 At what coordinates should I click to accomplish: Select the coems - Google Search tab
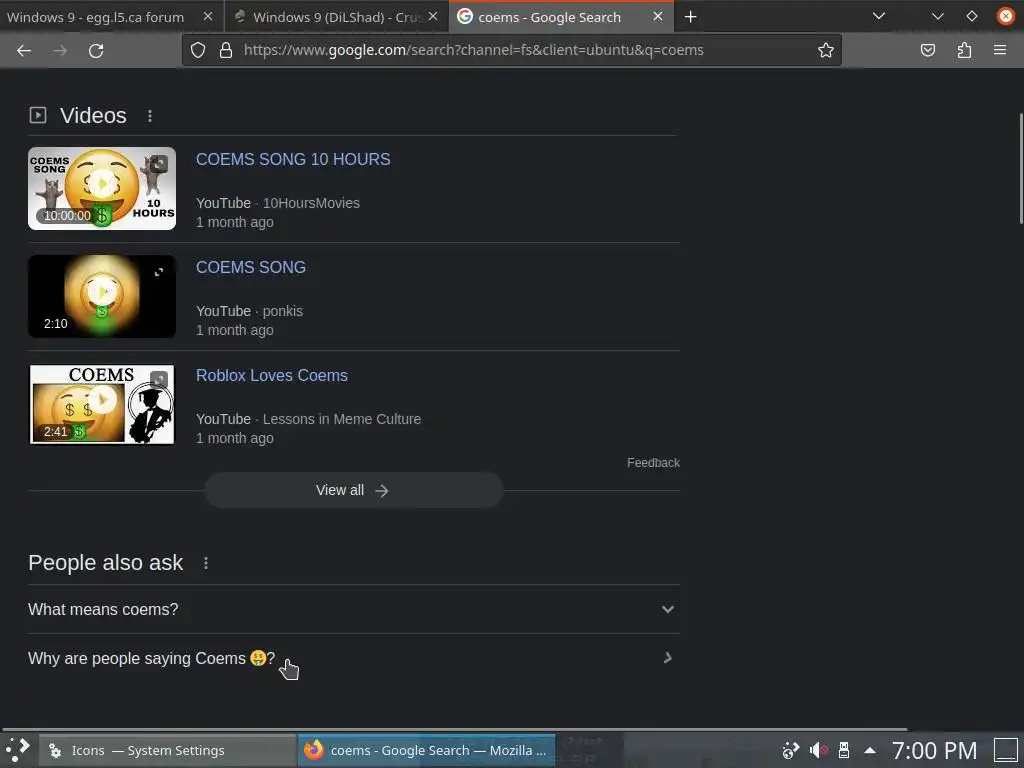point(549,17)
